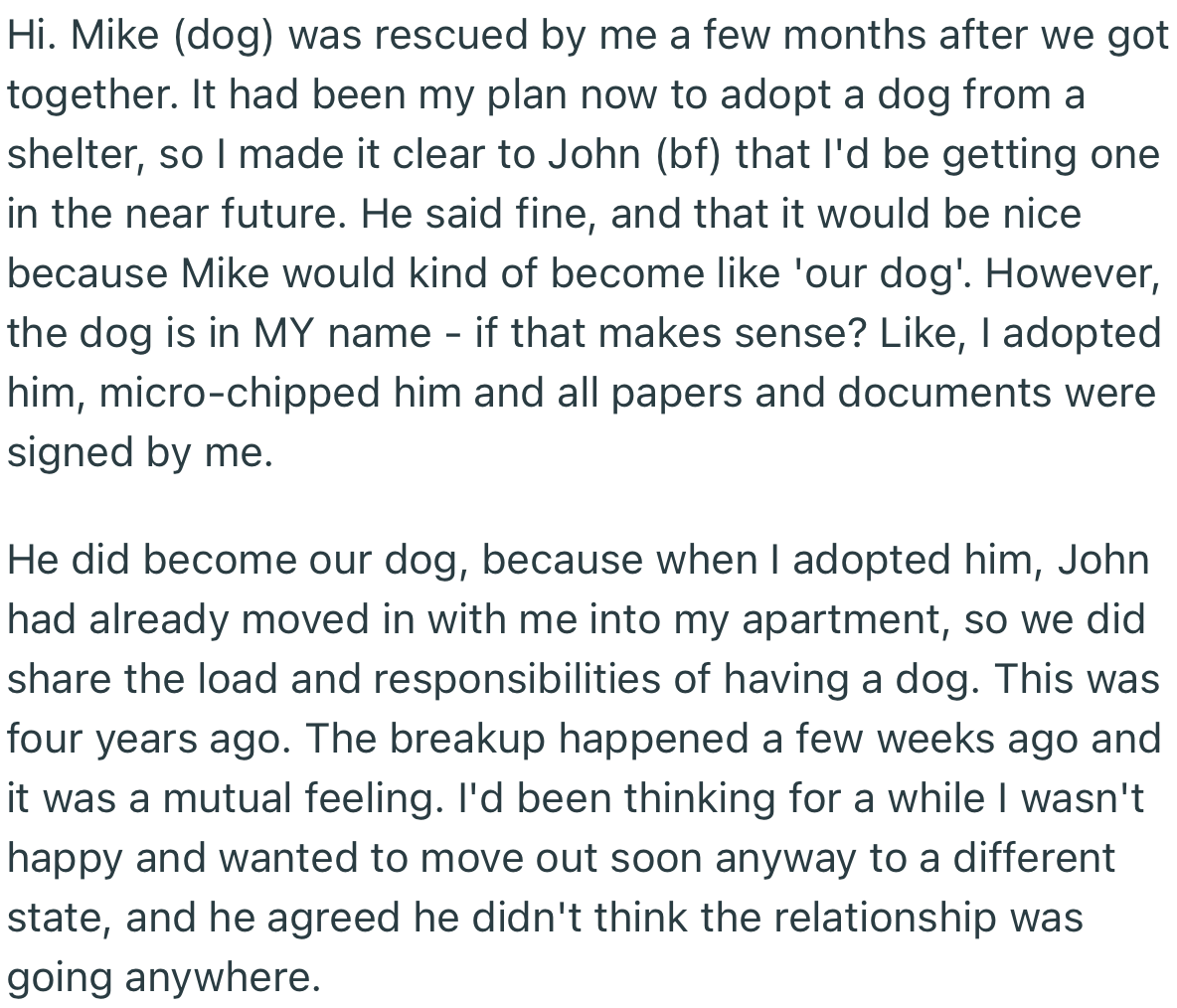Click the word "different" in second paragraph

point(1033,860)
